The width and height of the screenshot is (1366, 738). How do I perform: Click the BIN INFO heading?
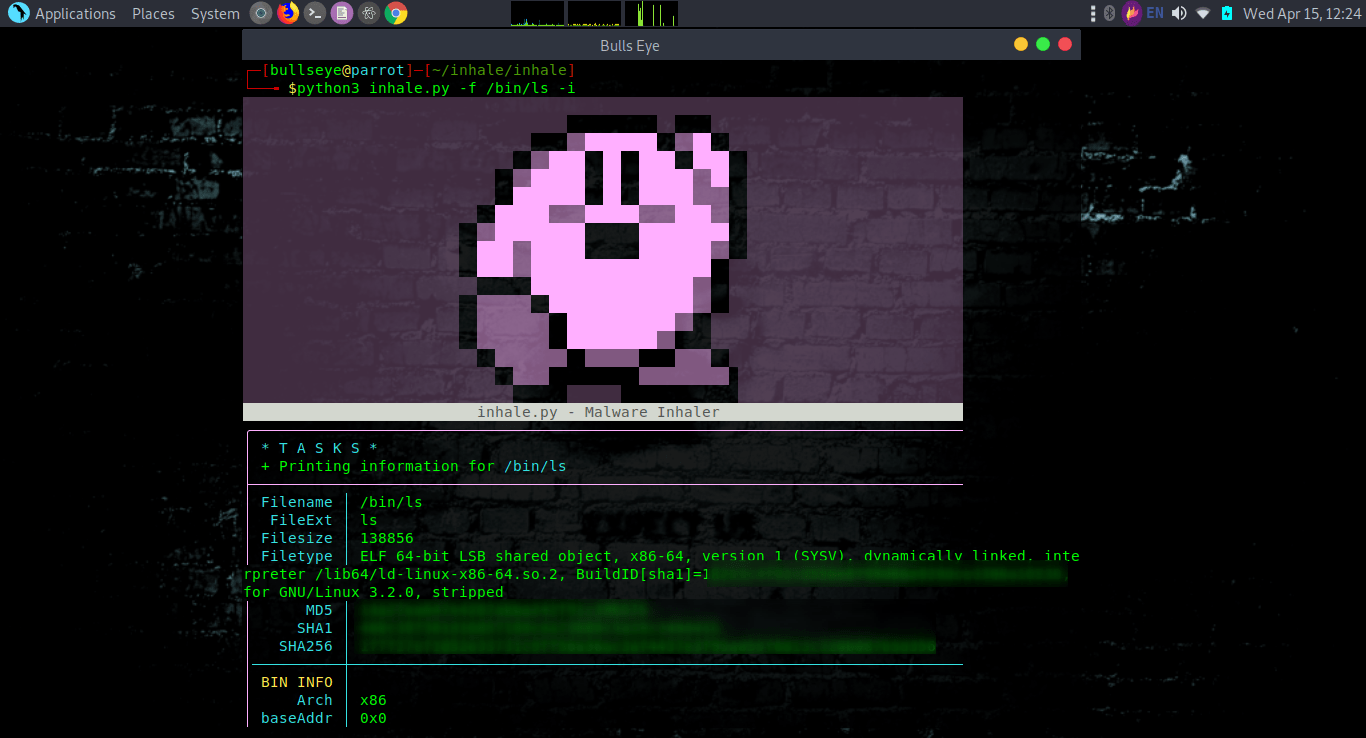coord(297,682)
